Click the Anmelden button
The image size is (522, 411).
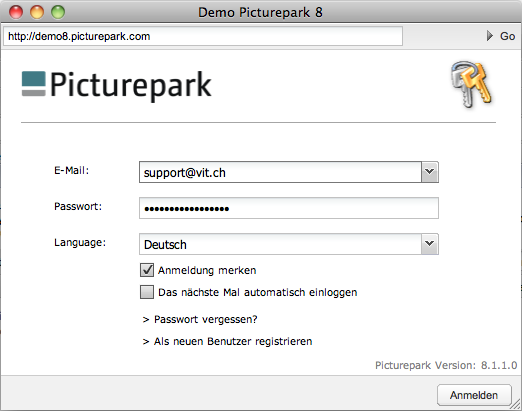[x=474, y=395]
